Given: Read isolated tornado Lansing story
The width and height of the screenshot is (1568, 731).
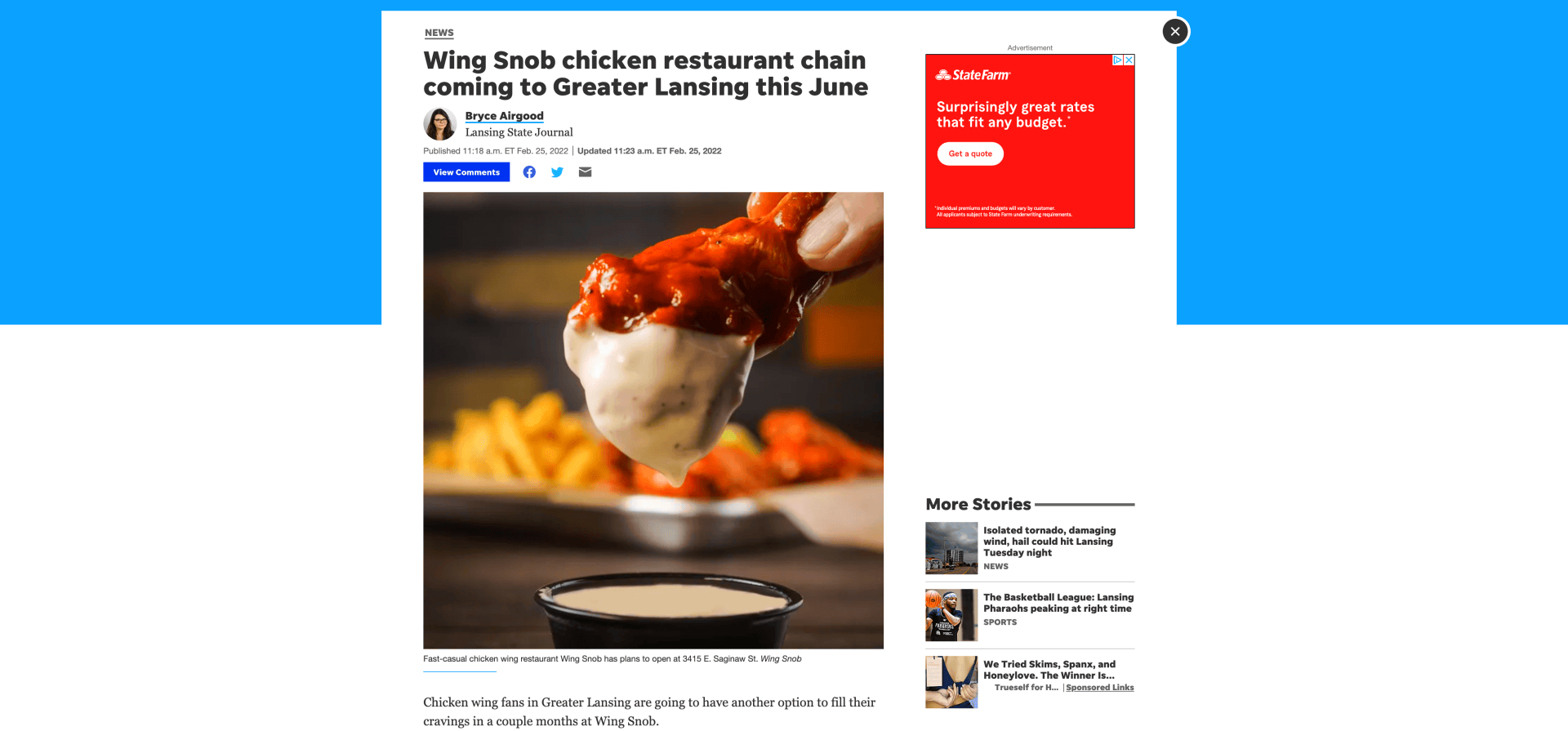Looking at the screenshot, I should [x=1049, y=542].
